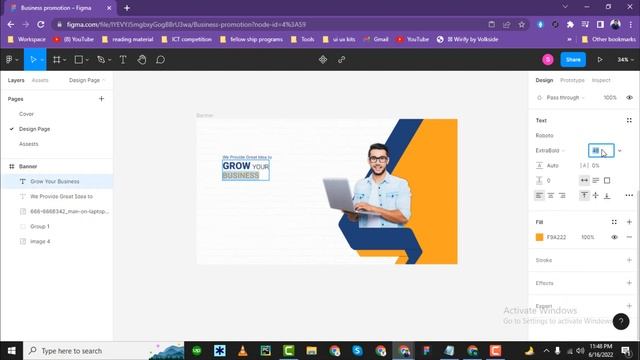Click the user avatar in Figma toolbar
640x360 pixels.
[x=548, y=60]
